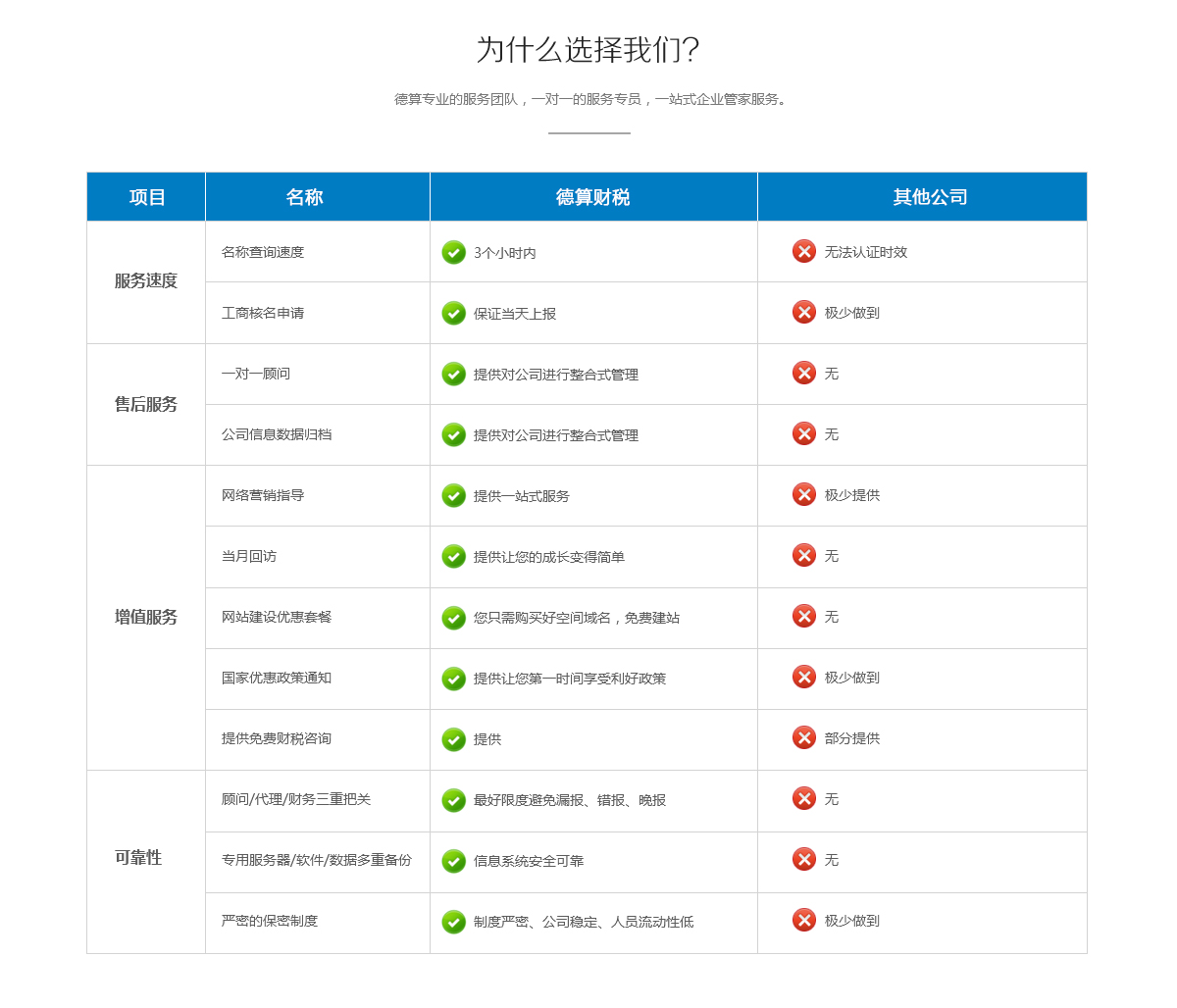Click the 增值服务 category cell
The height and width of the screenshot is (1008, 1177).
146,618
